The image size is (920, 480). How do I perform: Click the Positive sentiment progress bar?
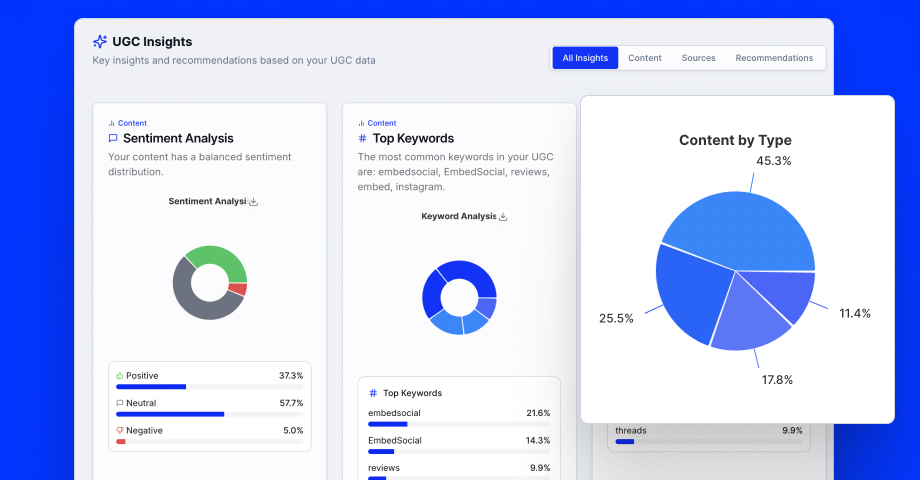[209, 386]
